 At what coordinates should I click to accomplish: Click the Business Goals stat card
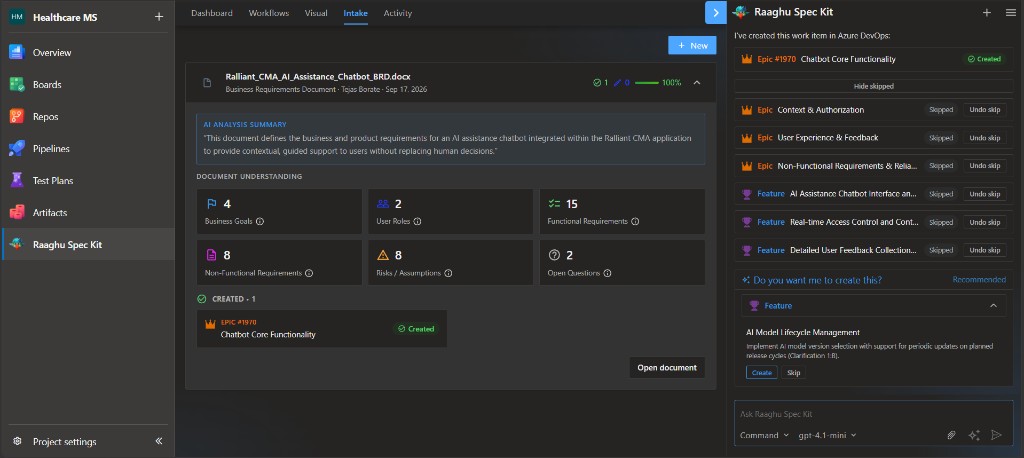coord(280,212)
